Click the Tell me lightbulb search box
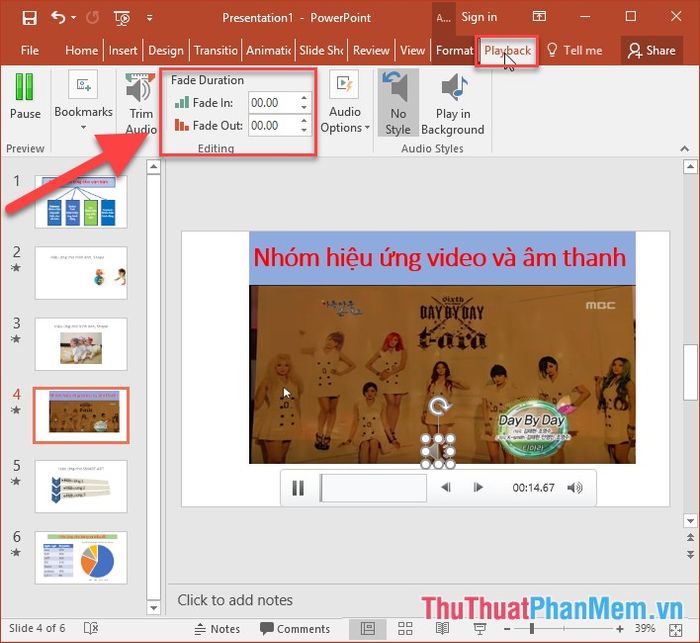Image resolution: width=700 pixels, height=643 pixels. tap(575, 50)
